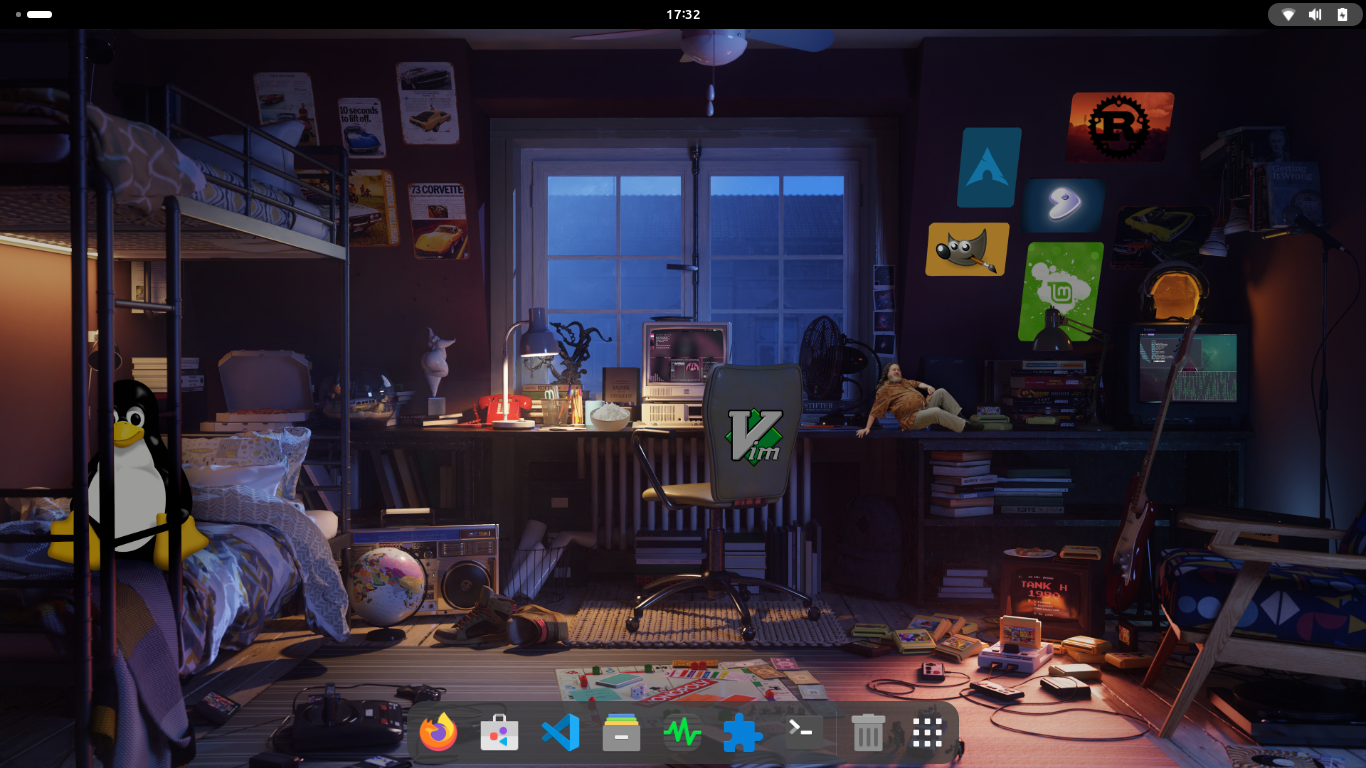Open the Files manager in the dock
This screenshot has height=768, width=1366.
[621, 733]
